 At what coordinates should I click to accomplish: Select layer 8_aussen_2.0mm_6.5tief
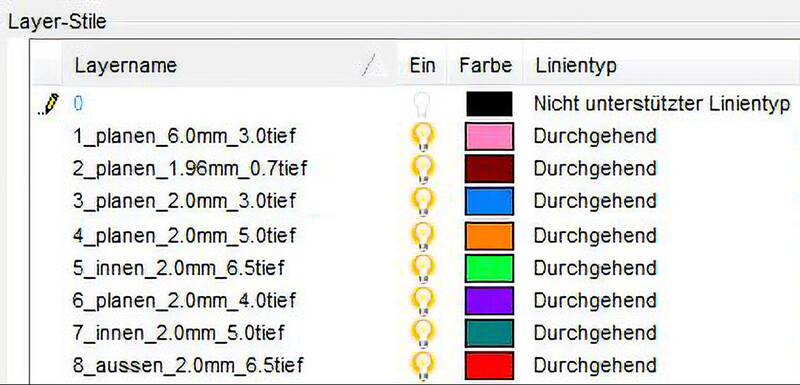188,365
